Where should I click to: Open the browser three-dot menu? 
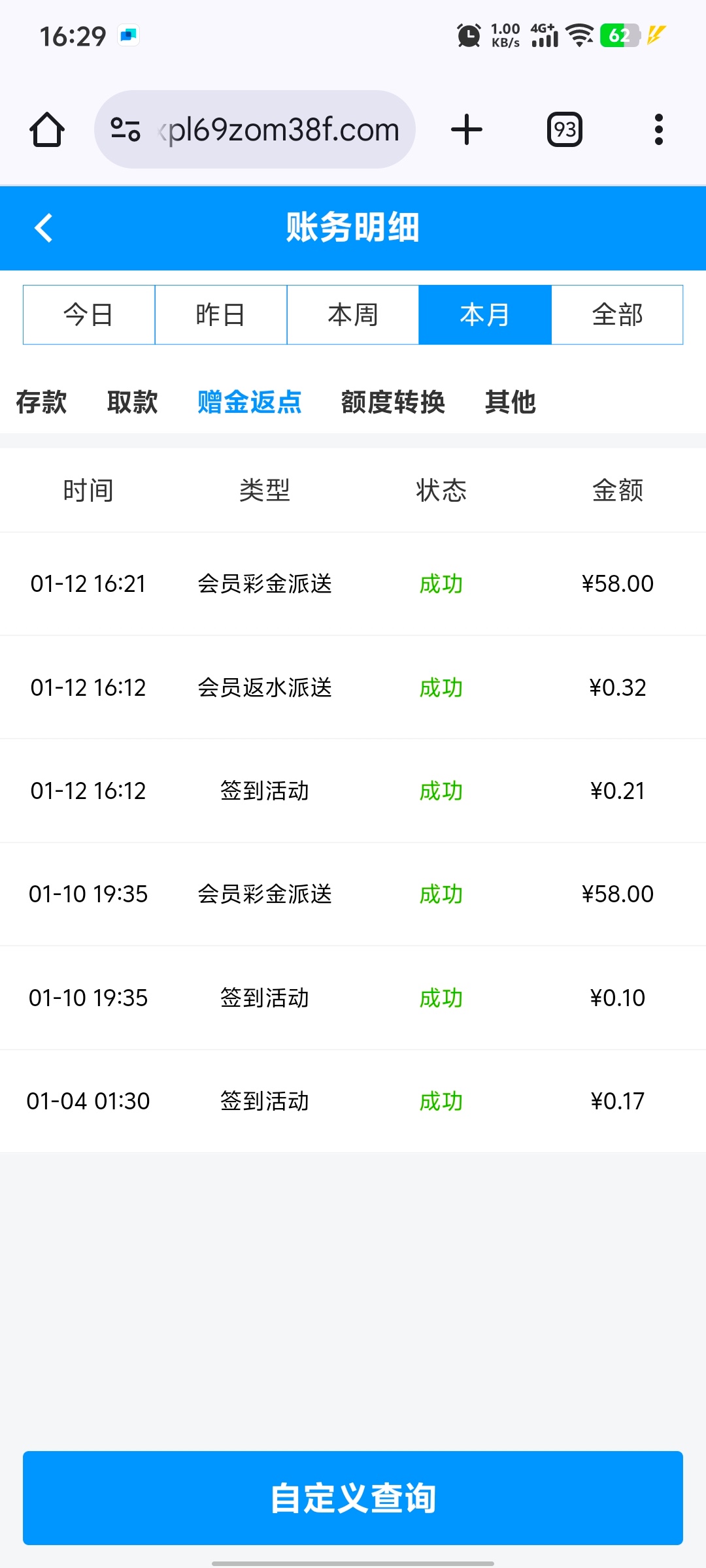[658, 129]
